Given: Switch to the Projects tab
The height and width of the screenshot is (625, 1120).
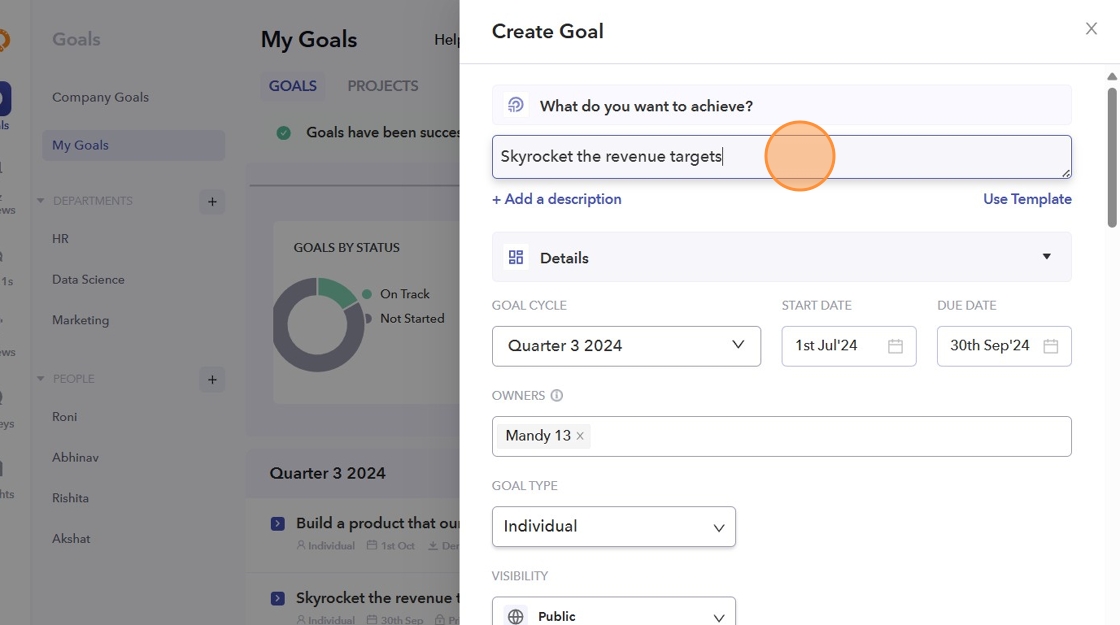Looking at the screenshot, I should tap(383, 86).
